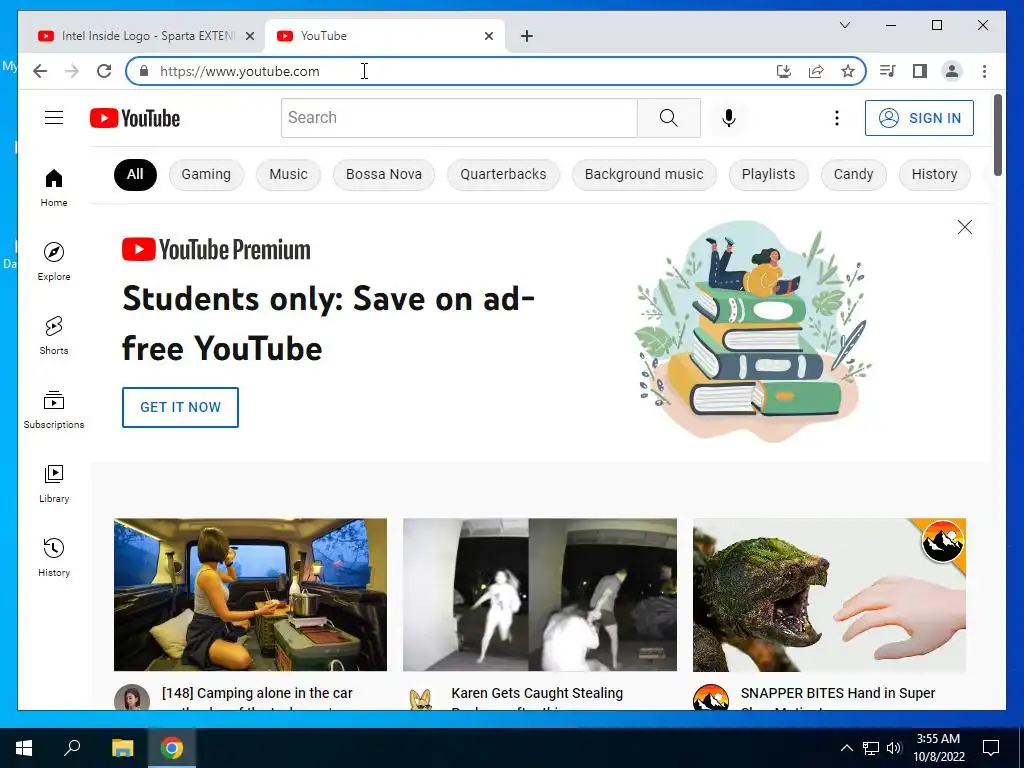Viewport: 1024px width, 768px height.
Task: Open Karen Gets Caught Stealing thumbnail
Action: 540,595
